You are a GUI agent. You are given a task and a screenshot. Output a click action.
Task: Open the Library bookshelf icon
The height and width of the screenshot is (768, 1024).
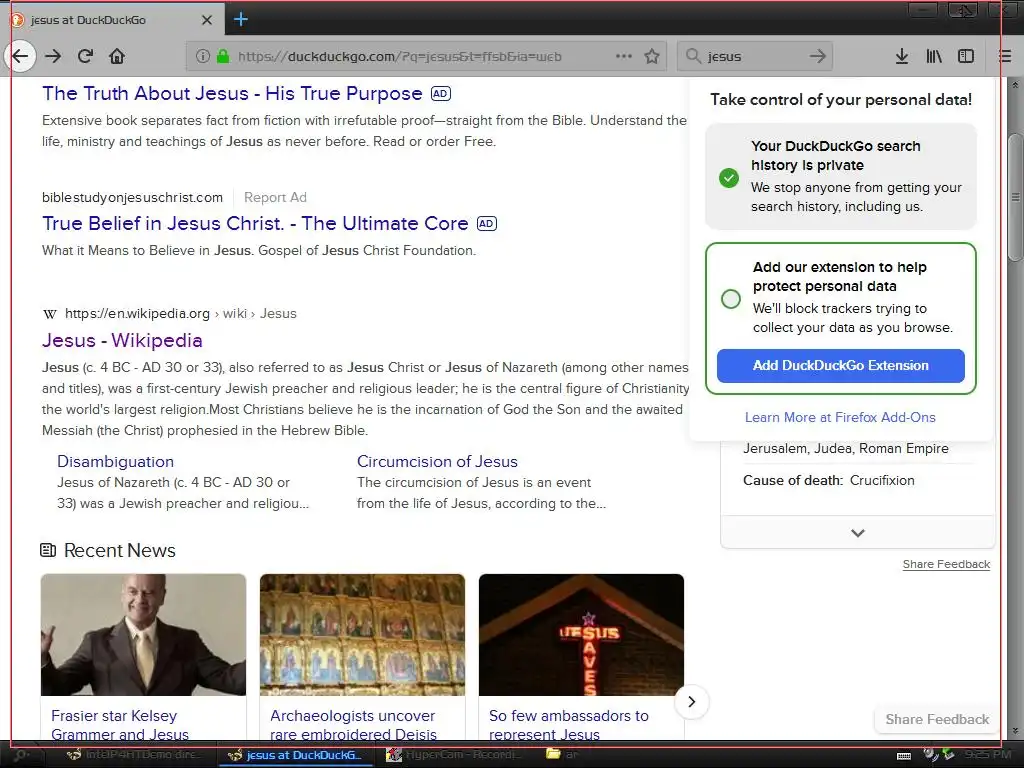934,56
